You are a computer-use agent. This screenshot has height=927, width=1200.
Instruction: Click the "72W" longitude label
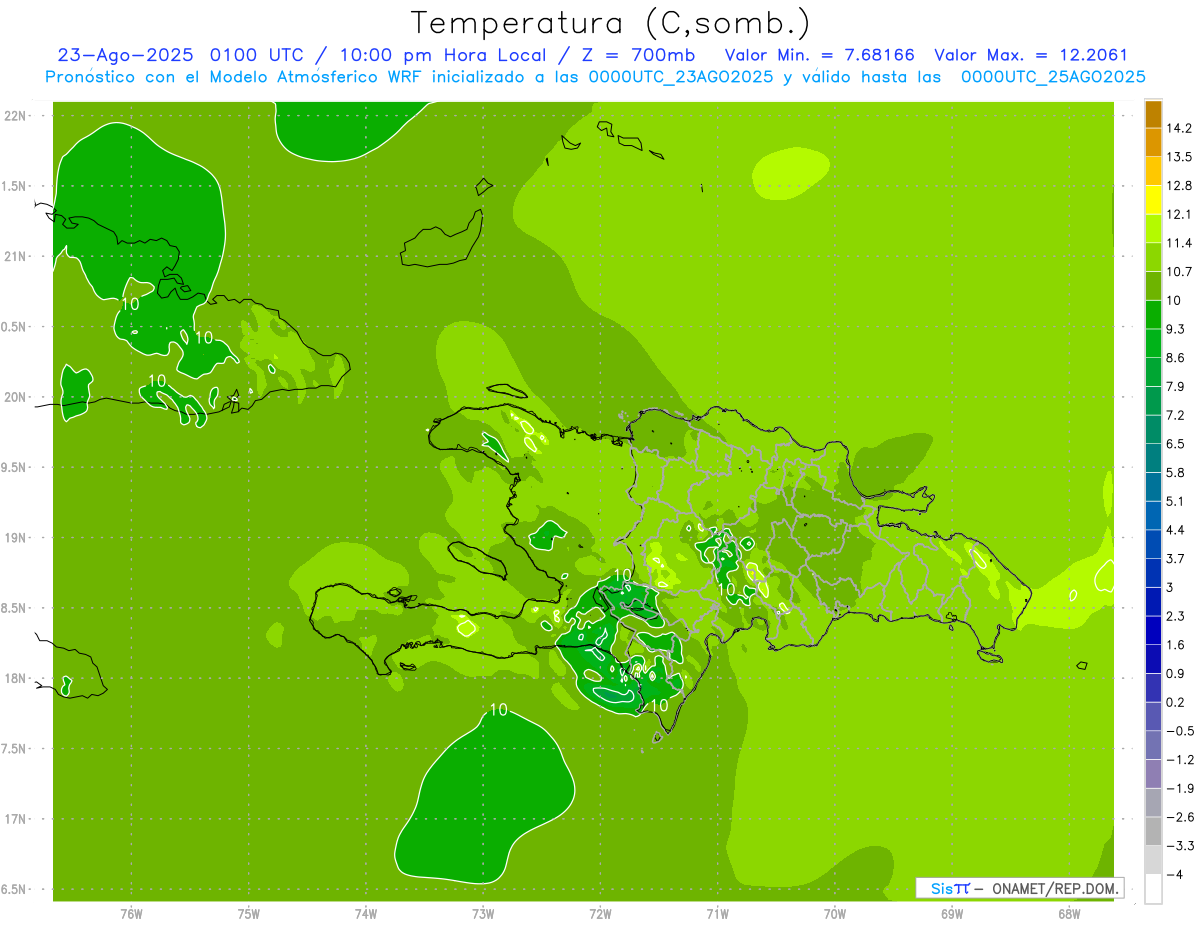[x=600, y=914]
